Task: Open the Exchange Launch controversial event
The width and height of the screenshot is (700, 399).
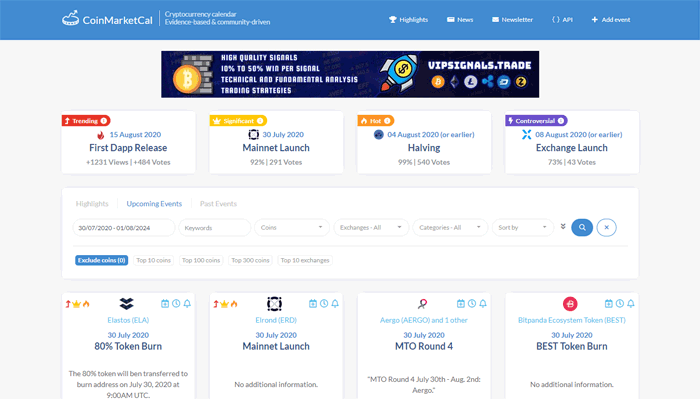Action: [571, 148]
